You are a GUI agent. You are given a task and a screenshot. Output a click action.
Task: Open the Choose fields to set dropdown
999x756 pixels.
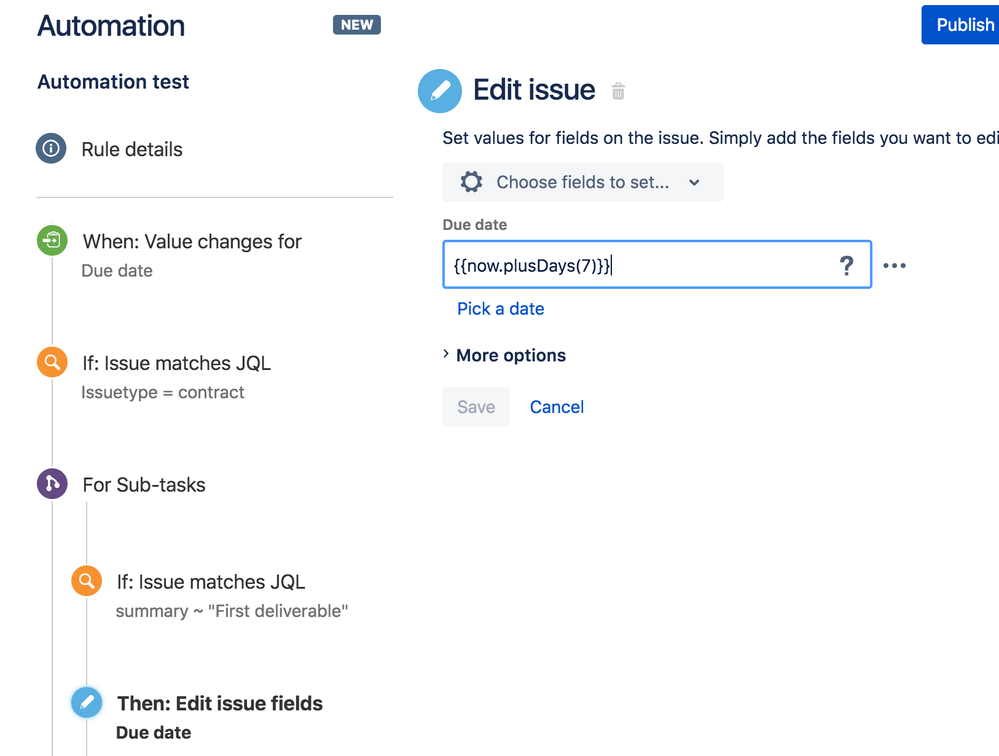pos(582,182)
